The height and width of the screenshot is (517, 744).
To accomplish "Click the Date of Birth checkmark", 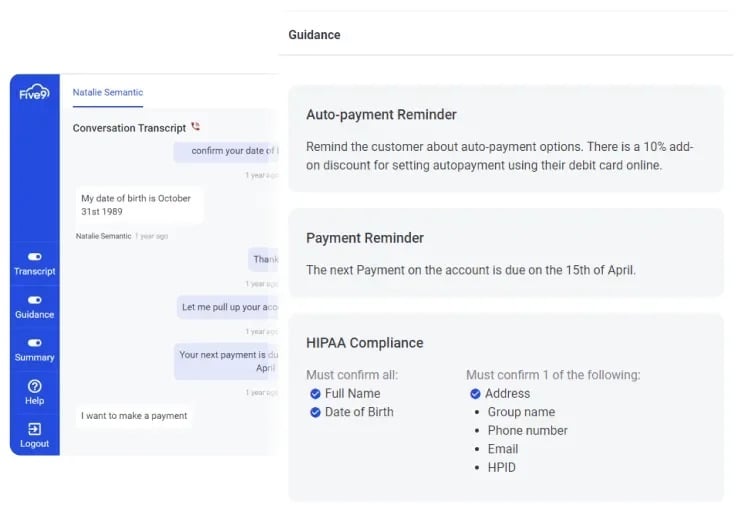I will point(315,412).
